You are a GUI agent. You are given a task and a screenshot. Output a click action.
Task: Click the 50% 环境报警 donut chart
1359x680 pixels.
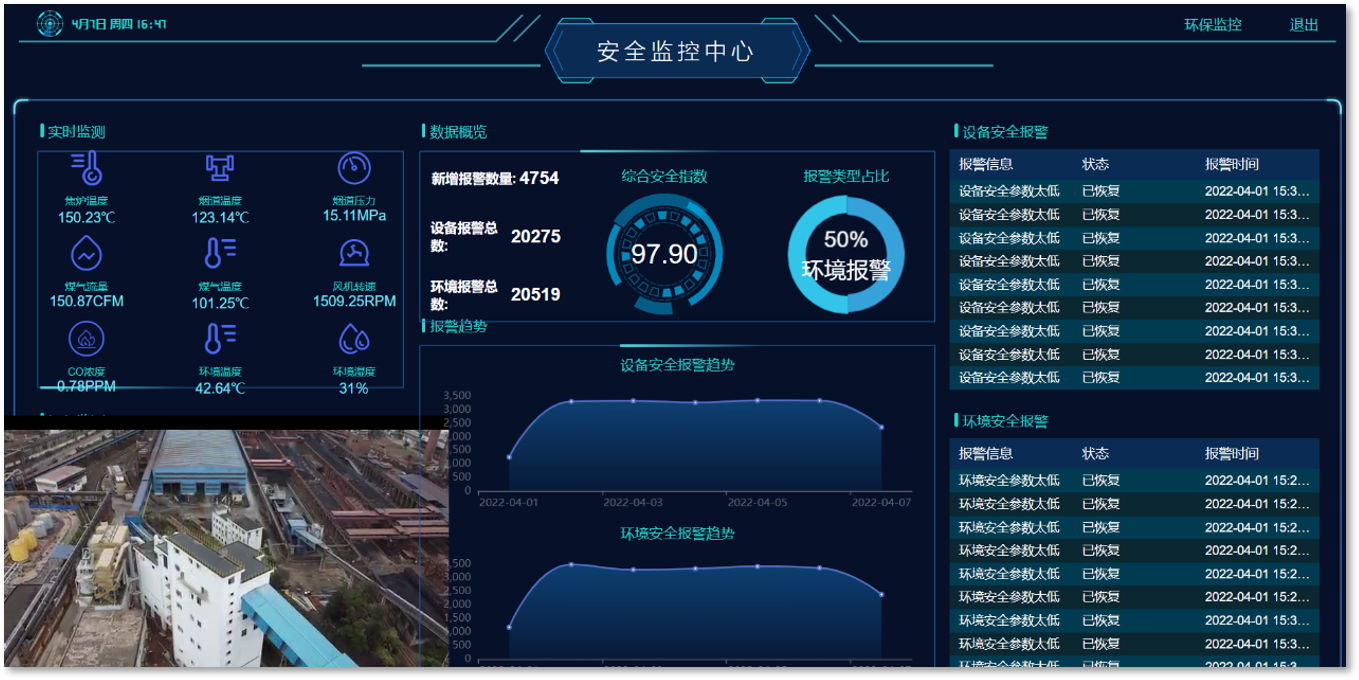846,254
